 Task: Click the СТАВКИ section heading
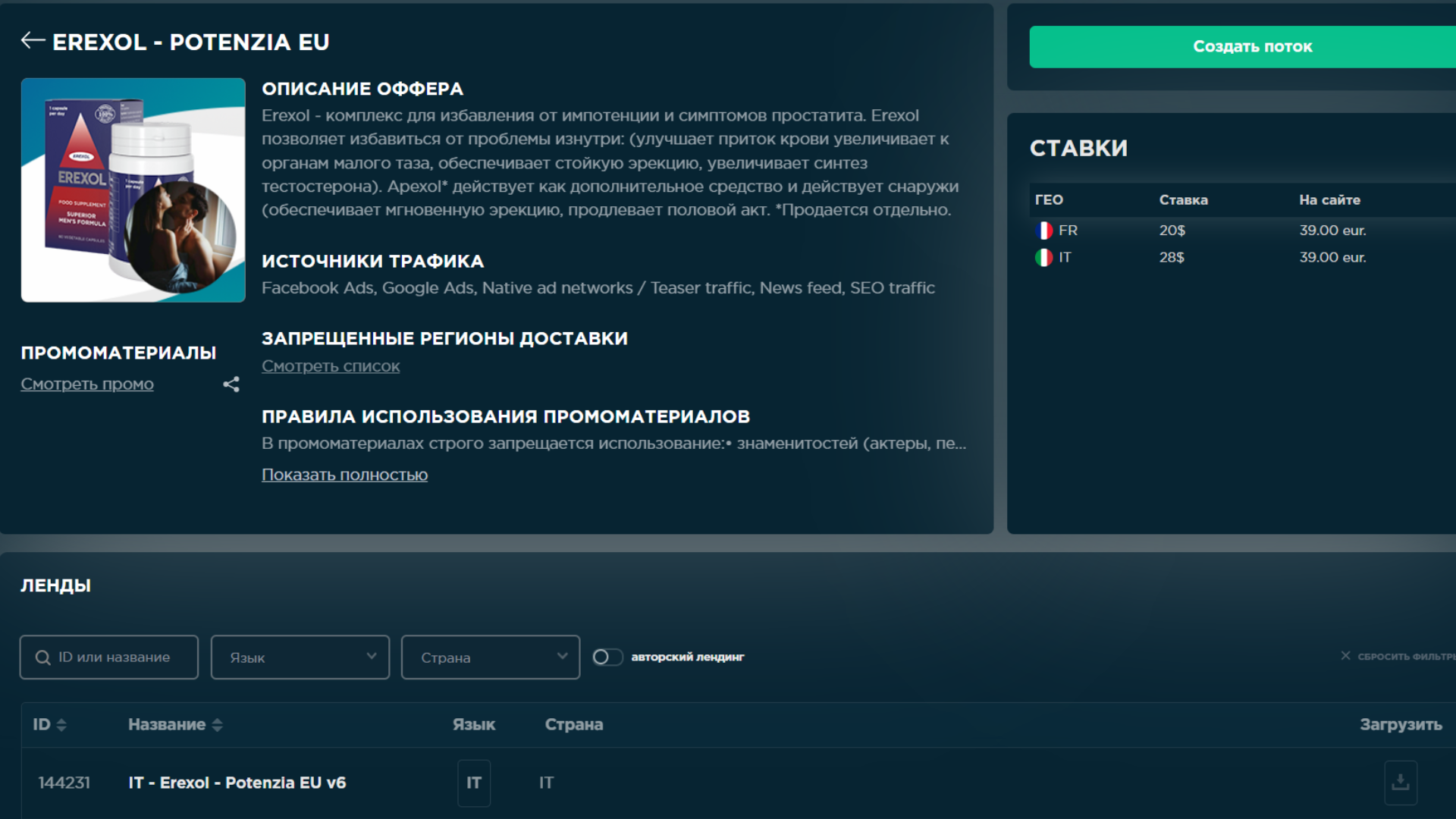(x=1079, y=149)
